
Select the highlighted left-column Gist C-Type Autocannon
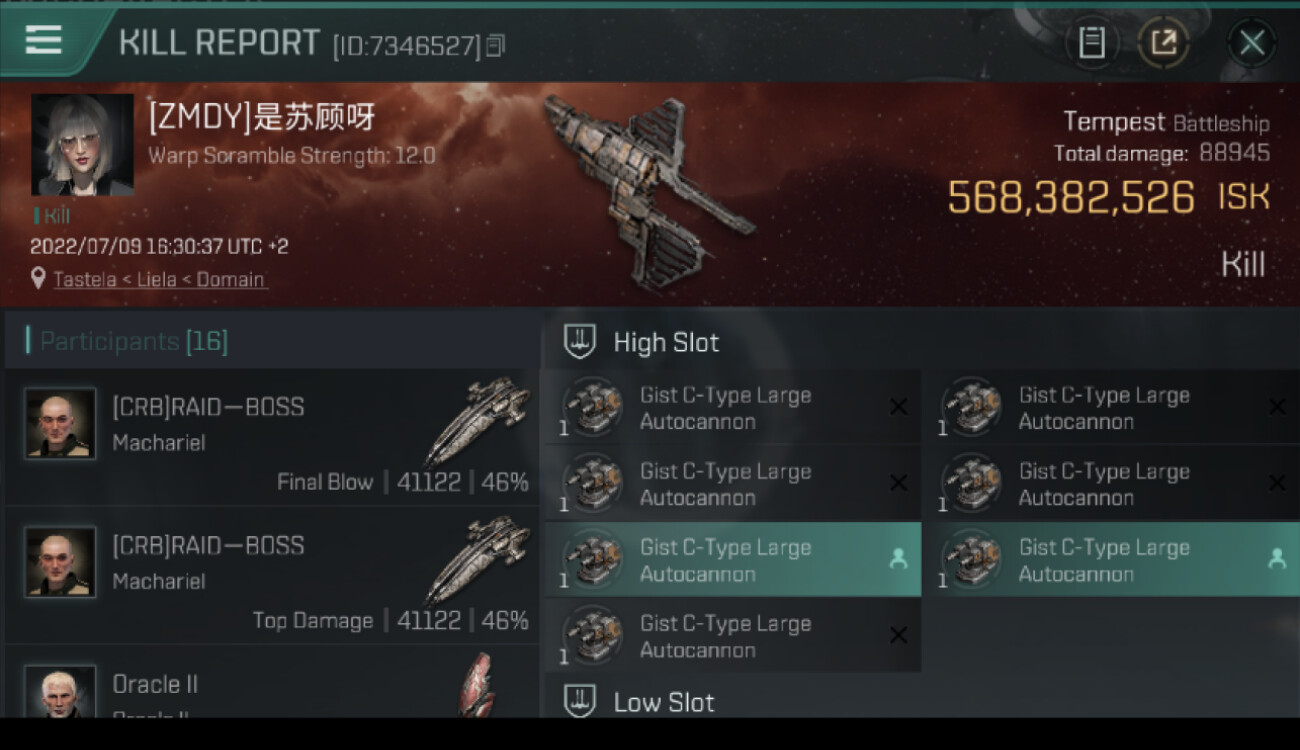pyautogui.click(x=731, y=560)
